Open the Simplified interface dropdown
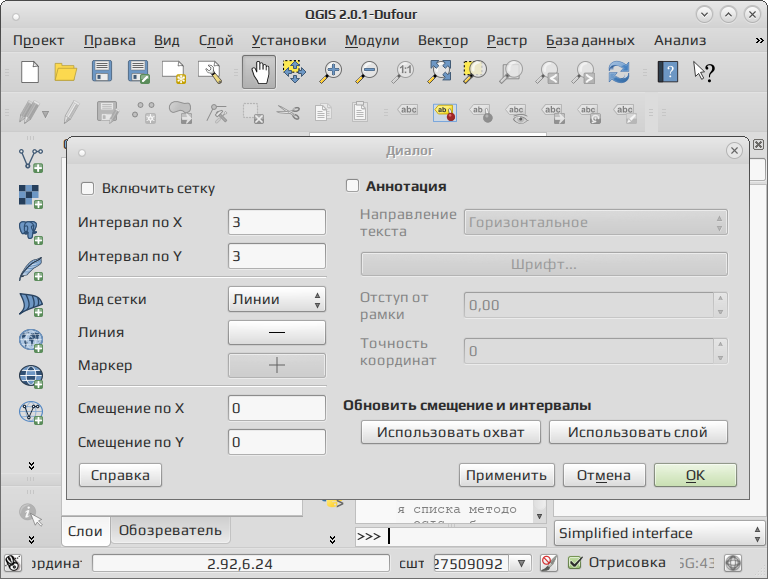768x579 pixels. tap(659, 533)
